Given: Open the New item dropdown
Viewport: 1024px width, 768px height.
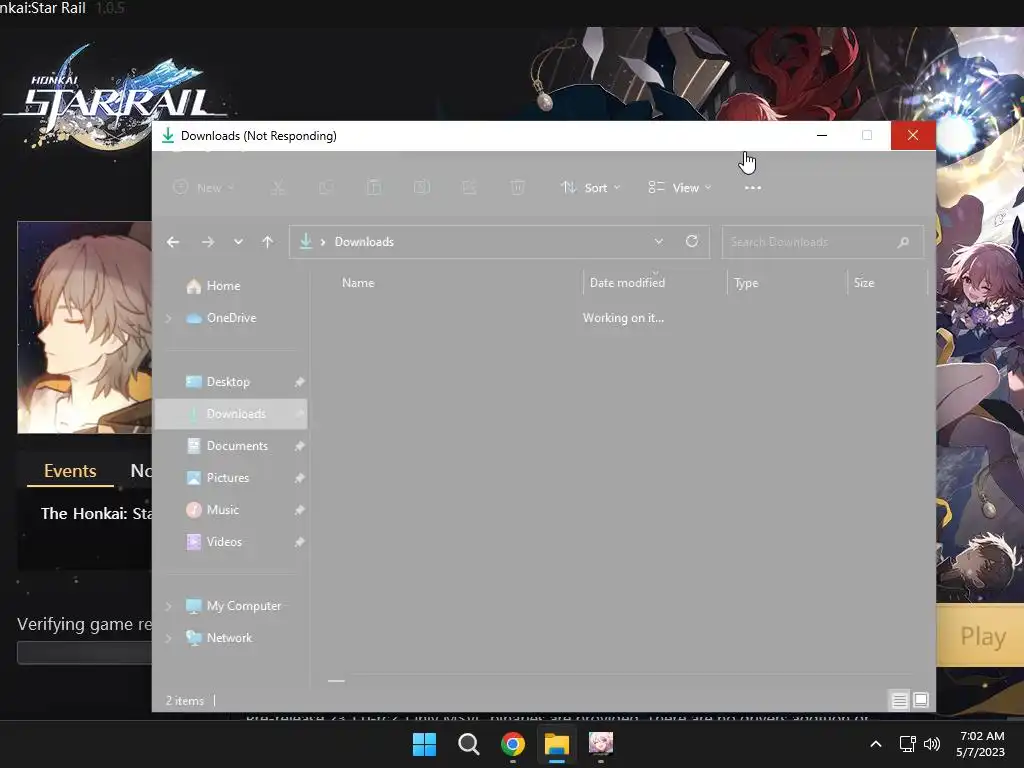Looking at the screenshot, I should [203, 188].
